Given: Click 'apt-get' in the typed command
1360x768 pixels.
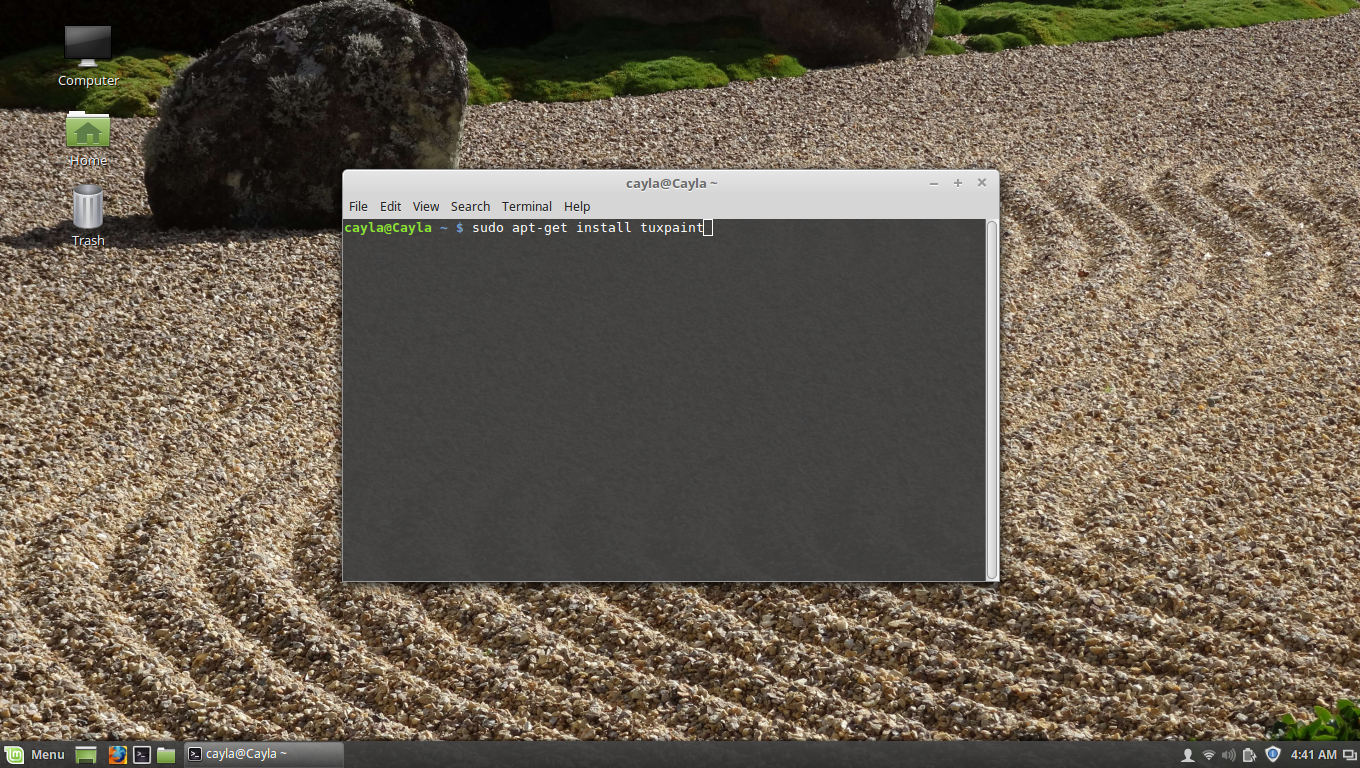Looking at the screenshot, I should (540, 228).
